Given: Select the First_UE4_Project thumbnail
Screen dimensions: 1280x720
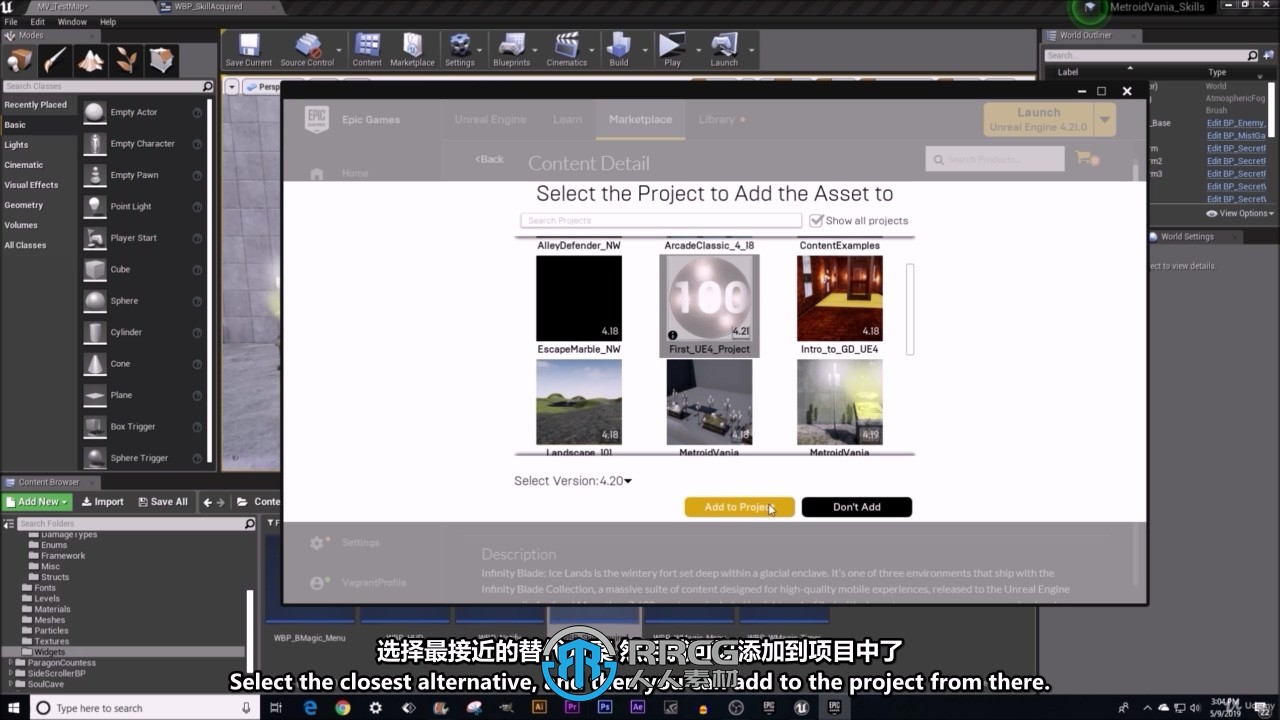Looking at the screenshot, I should [709, 299].
